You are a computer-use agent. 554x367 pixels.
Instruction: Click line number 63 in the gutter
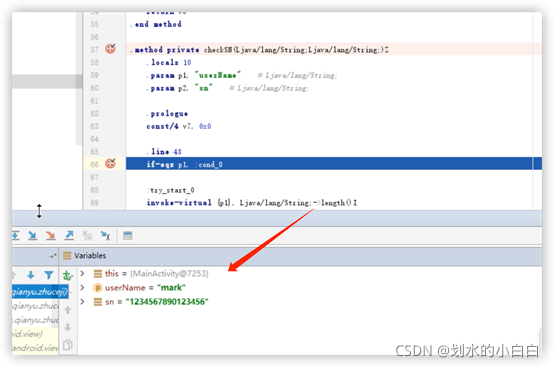(x=94, y=126)
